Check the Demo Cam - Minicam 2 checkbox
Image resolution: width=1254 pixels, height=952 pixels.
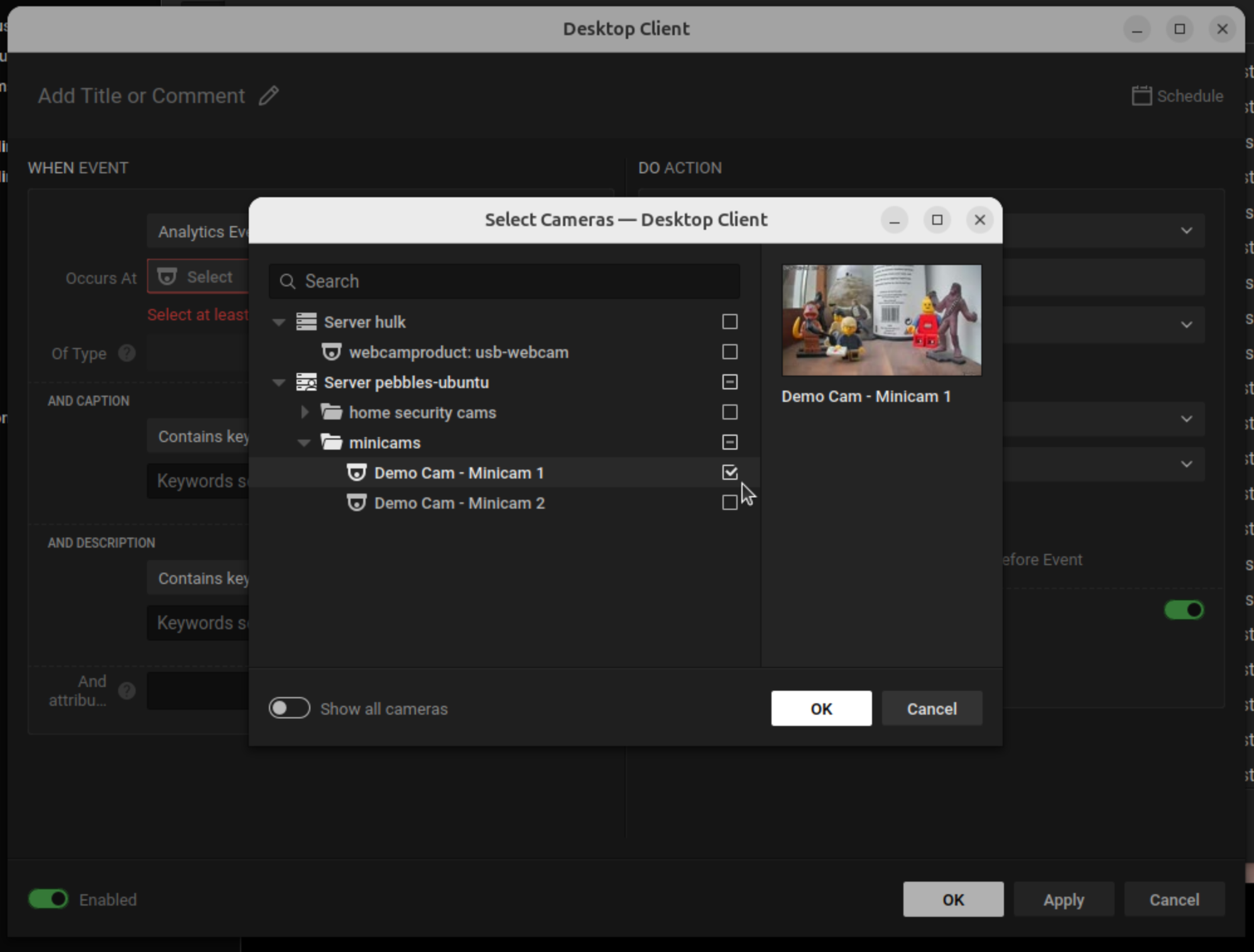729,502
